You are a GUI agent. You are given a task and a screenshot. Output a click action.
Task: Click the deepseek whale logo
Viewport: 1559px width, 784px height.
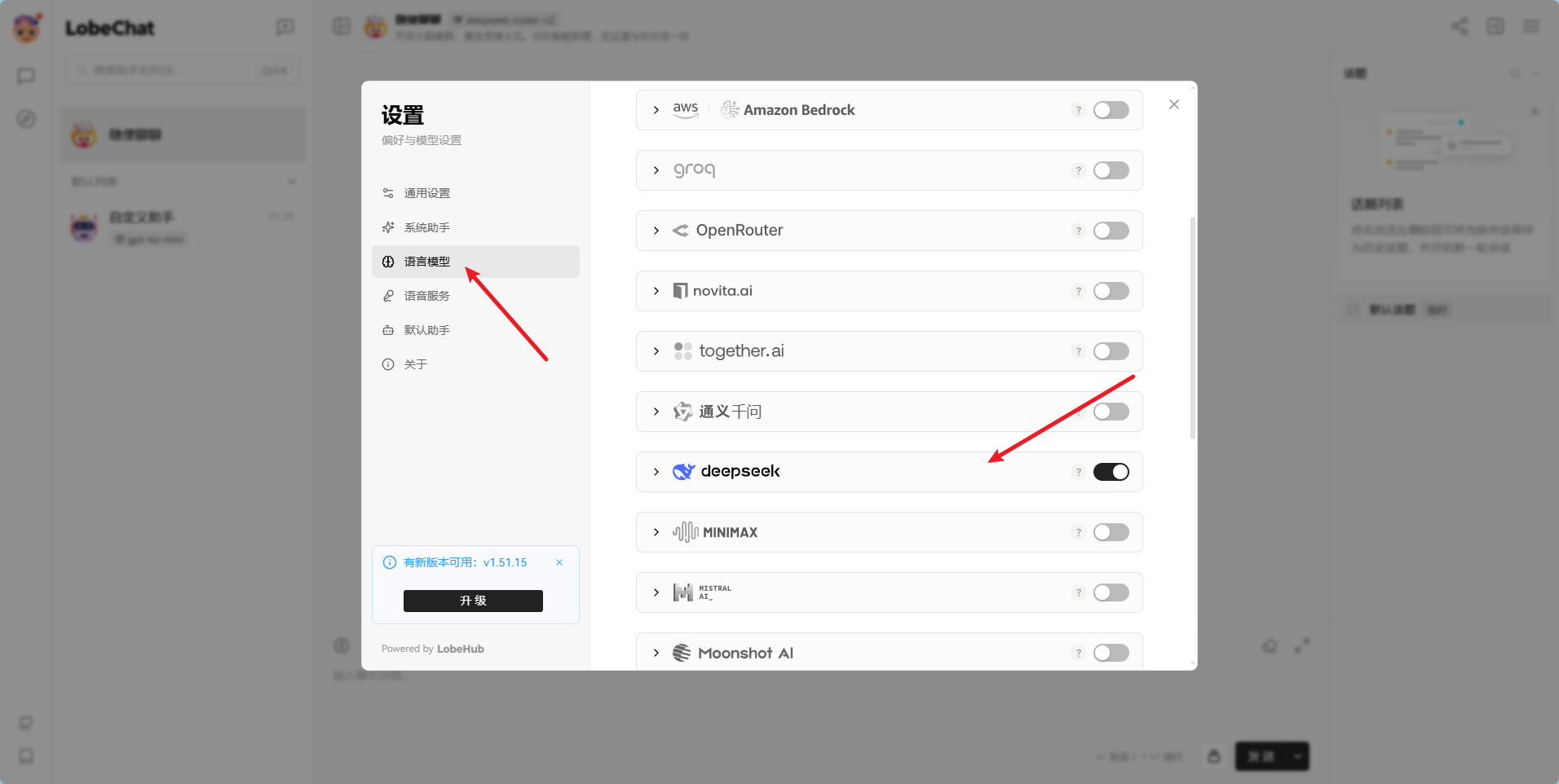pyautogui.click(x=683, y=471)
